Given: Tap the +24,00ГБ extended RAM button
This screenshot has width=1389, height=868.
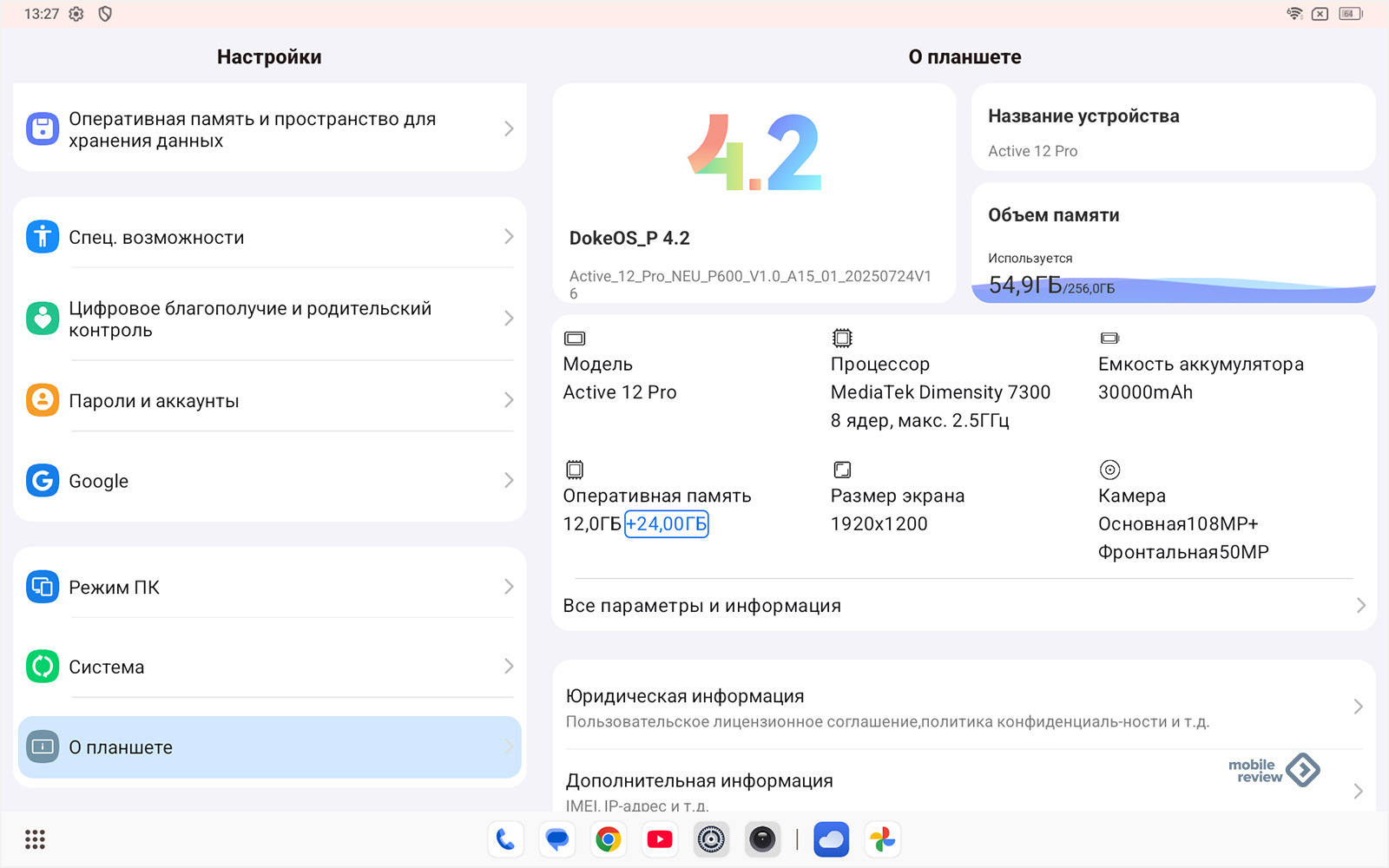Looking at the screenshot, I should tap(667, 523).
